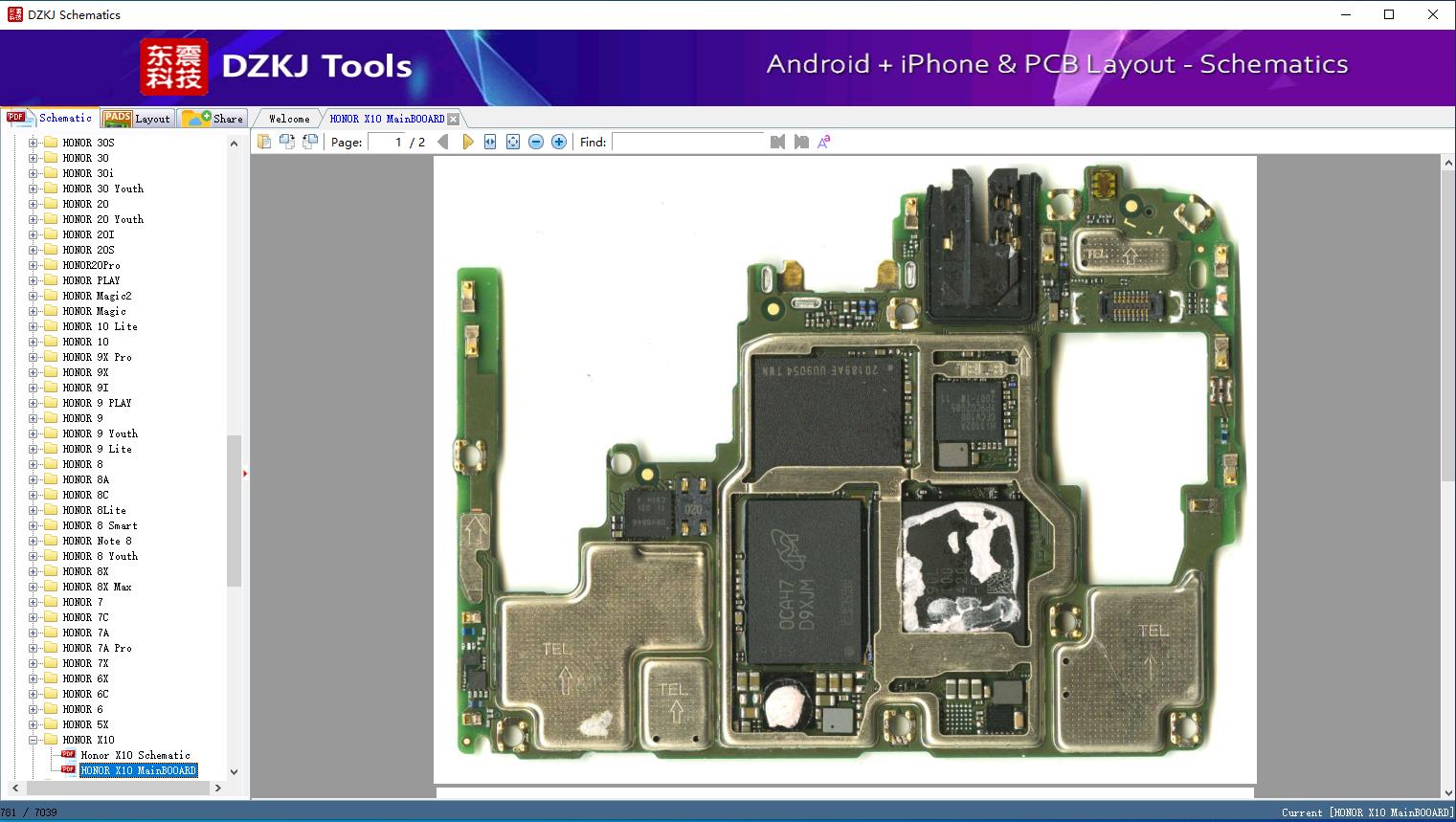1456x822 pixels.
Task: Zoom out with the minus icon
Action: (536, 142)
